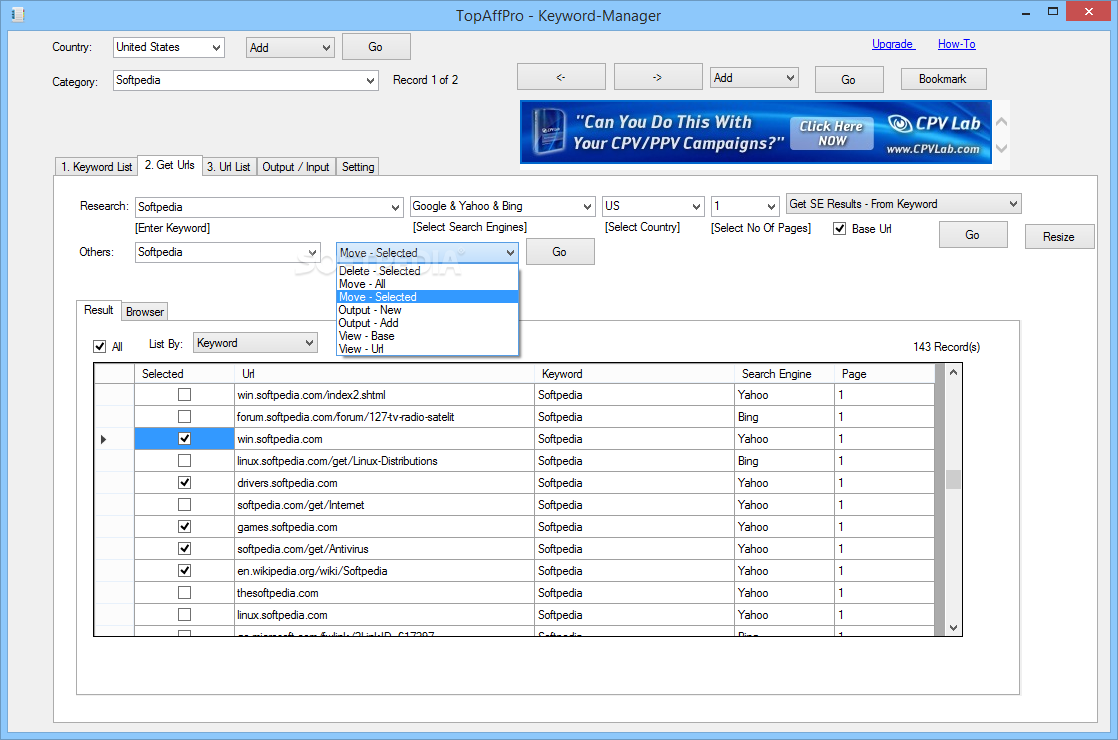Uncheck the drivers.softpedia.com checkbox
This screenshot has height=740, width=1118.
[185, 483]
